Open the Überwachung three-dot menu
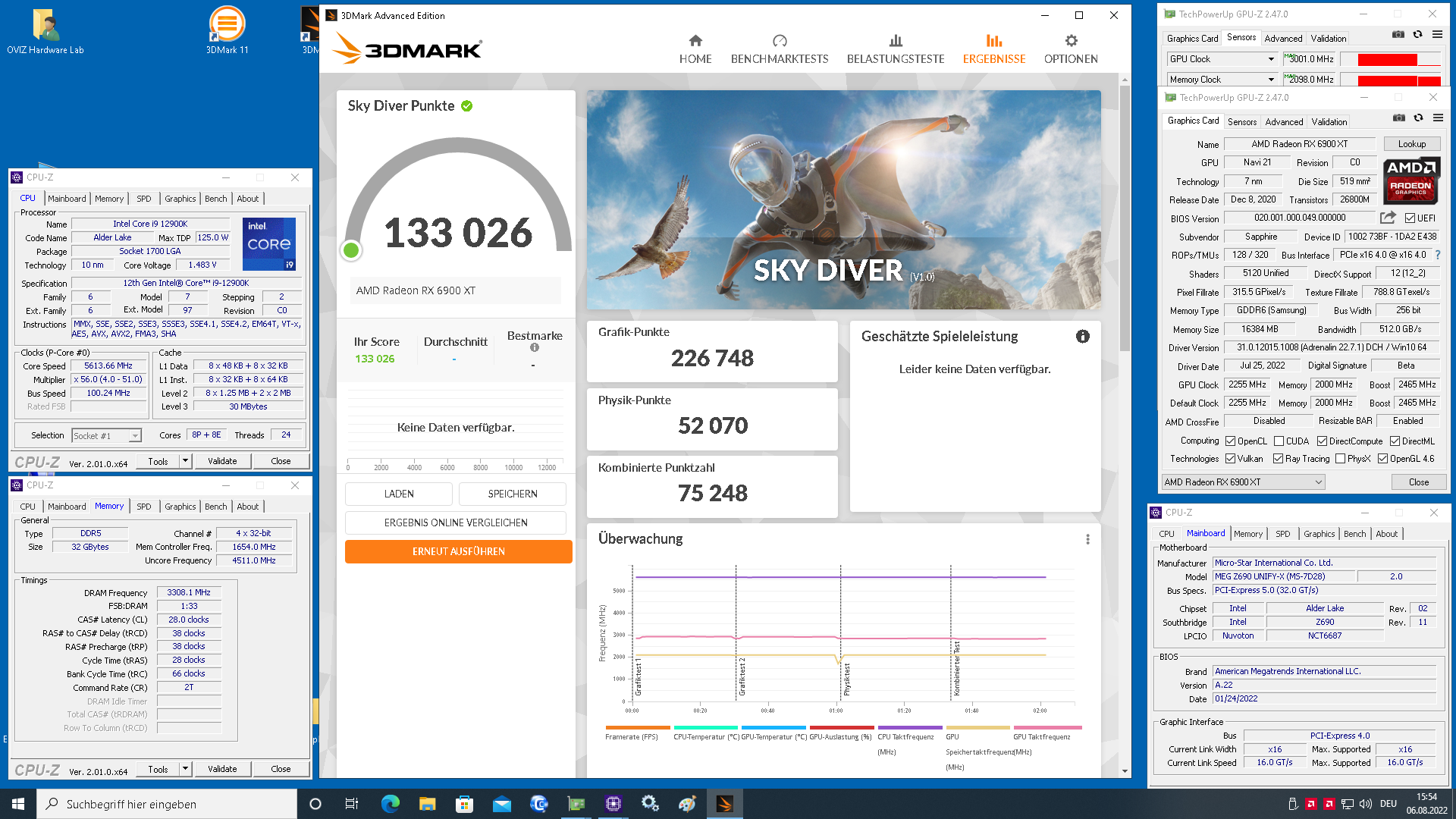The height and width of the screenshot is (819, 1456). 1087,539
